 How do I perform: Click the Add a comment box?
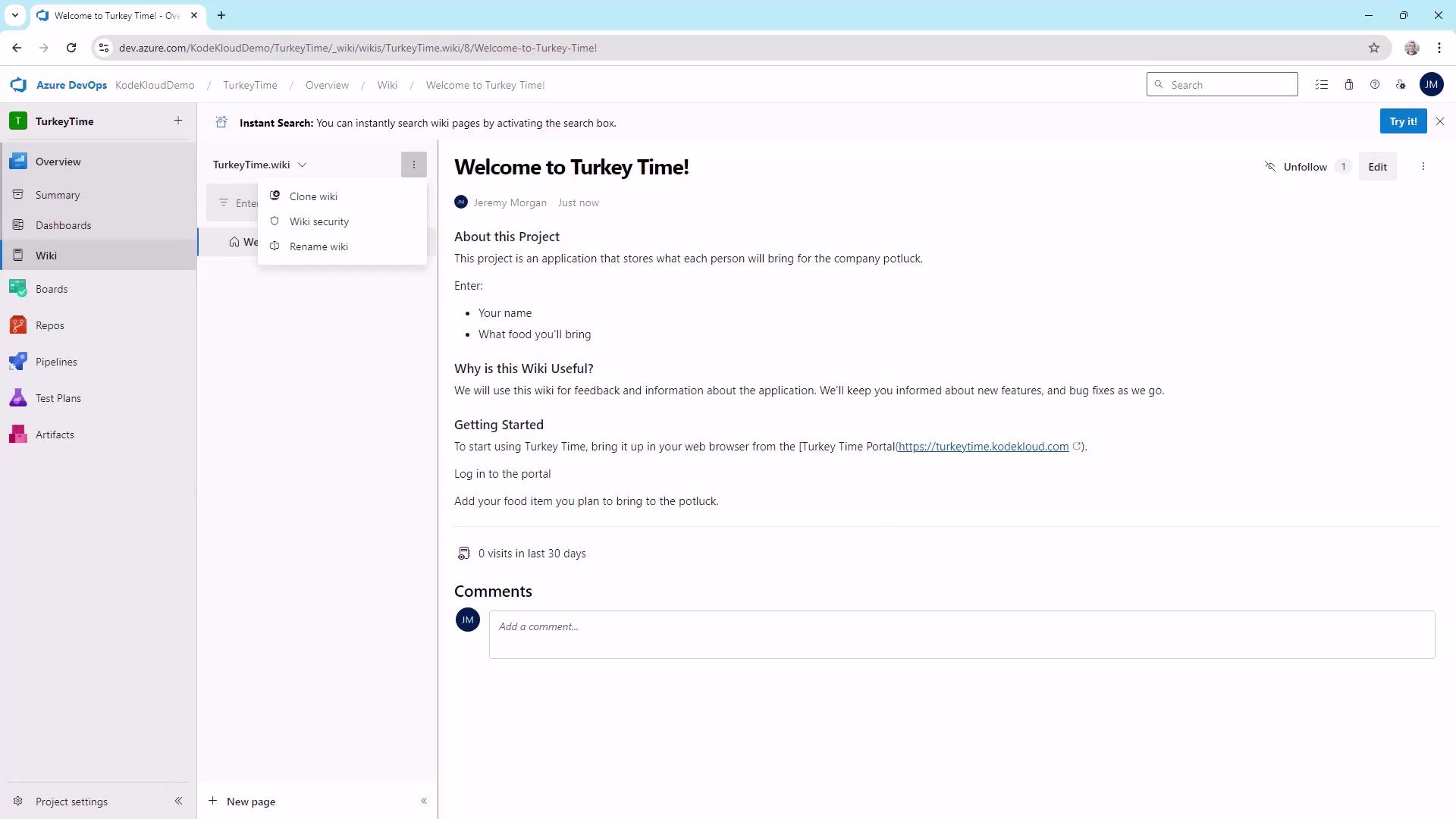click(962, 635)
